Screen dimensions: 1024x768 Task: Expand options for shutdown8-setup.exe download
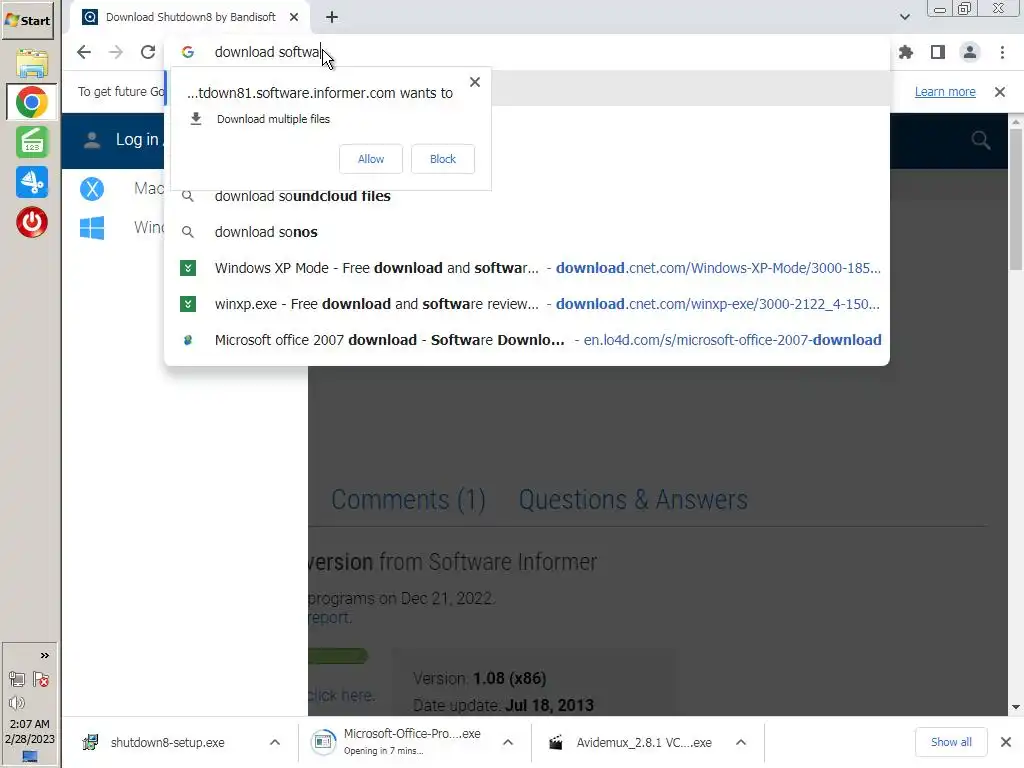275,743
